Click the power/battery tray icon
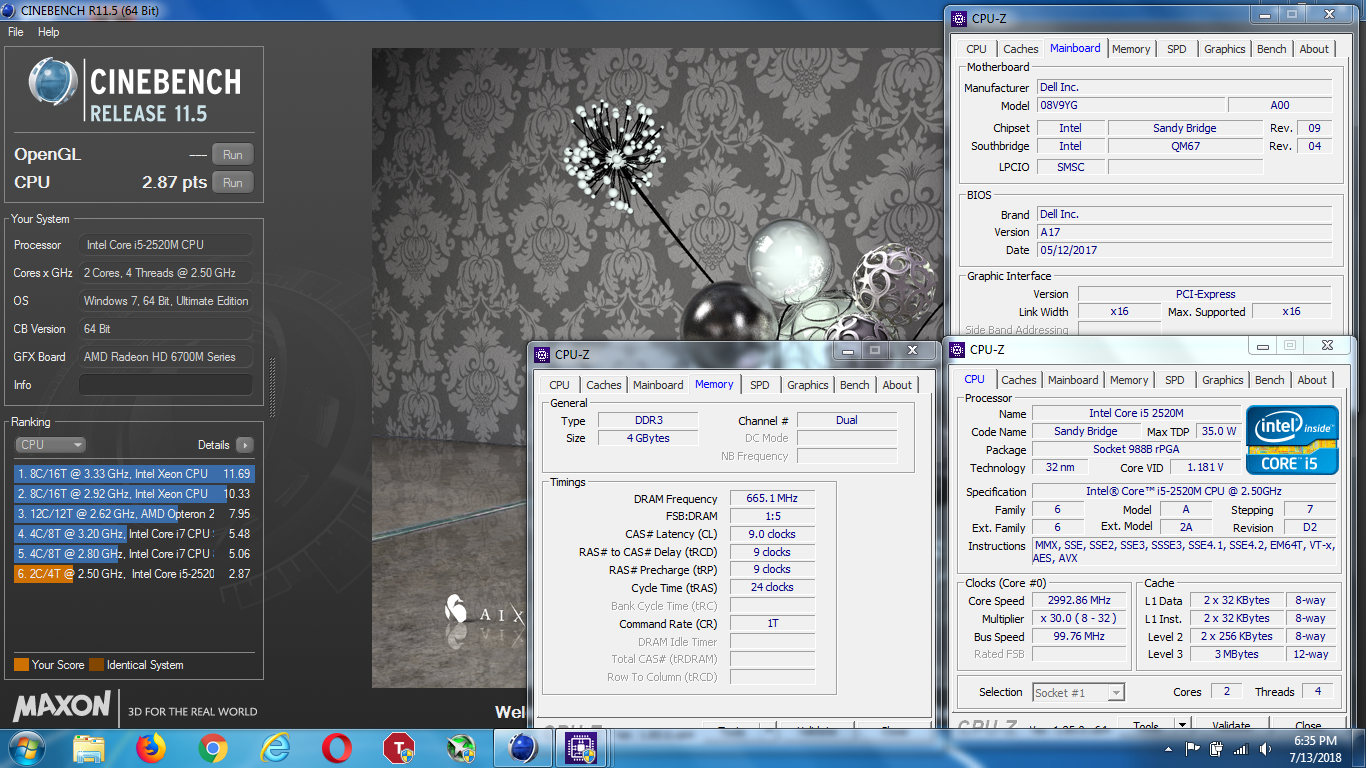Viewport: 1366px width, 768px height. point(1216,748)
